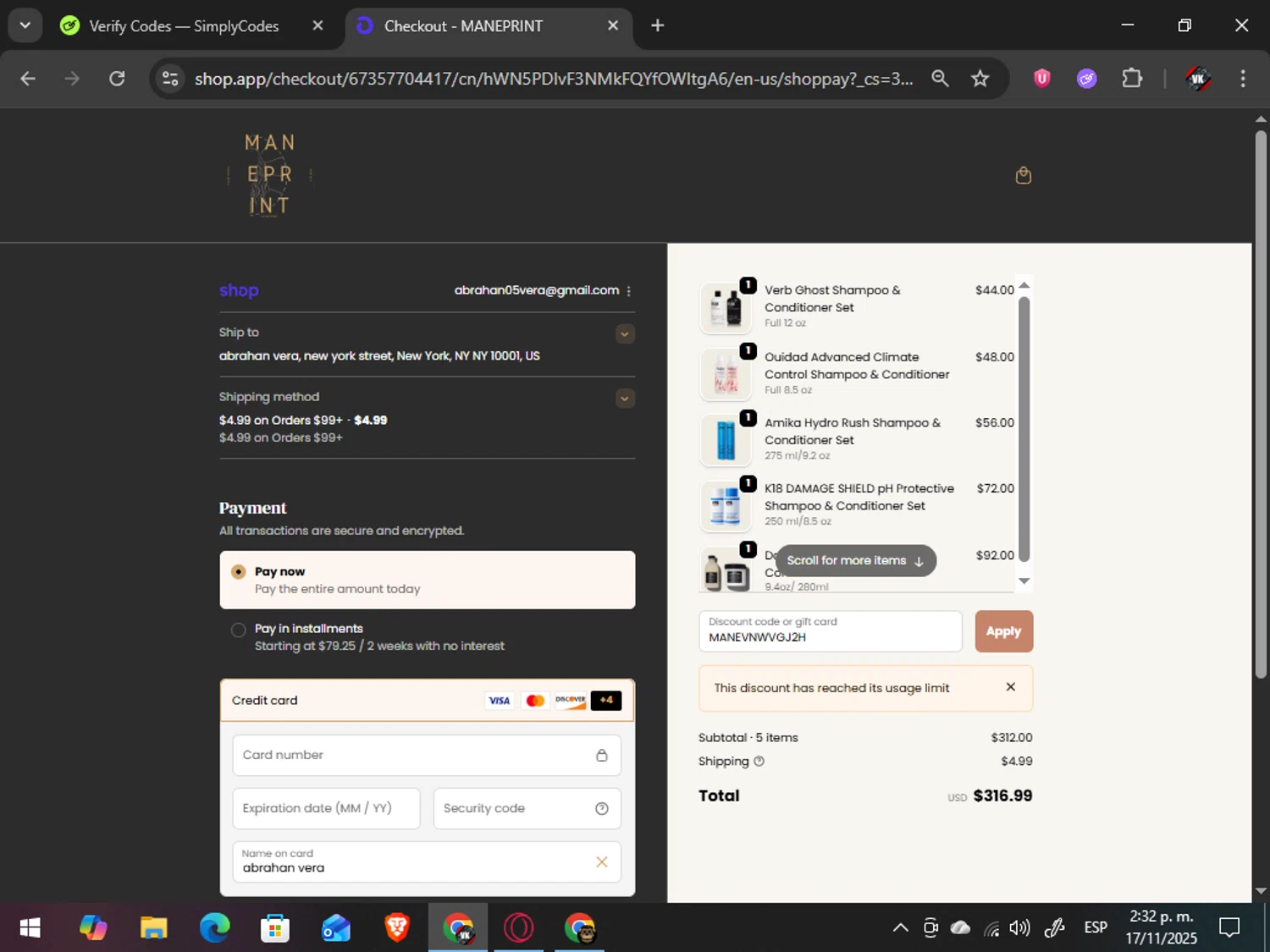Open the browser profile avatar

1197,79
